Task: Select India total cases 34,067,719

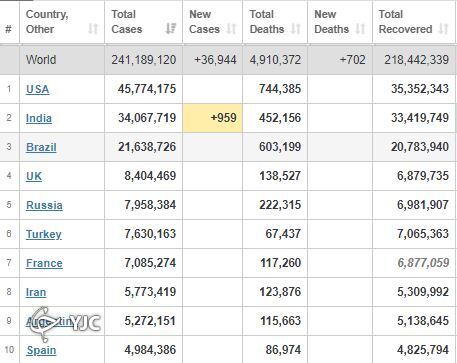Action: (147, 118)
